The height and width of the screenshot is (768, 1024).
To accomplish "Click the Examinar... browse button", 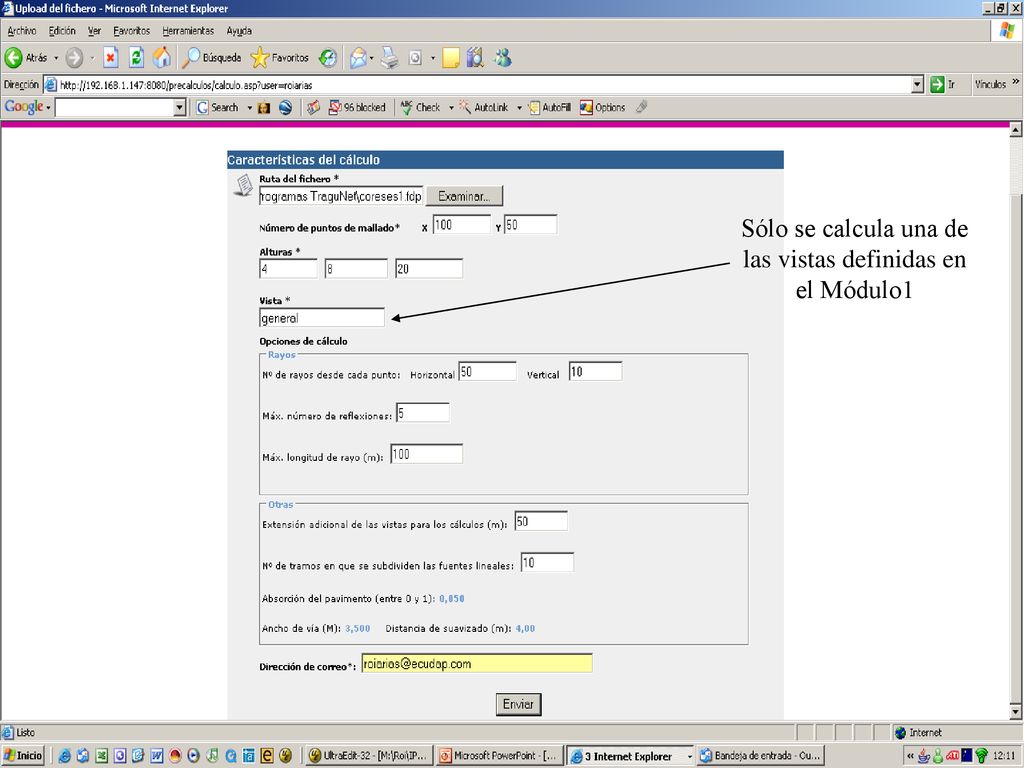I will pos(464,196).
